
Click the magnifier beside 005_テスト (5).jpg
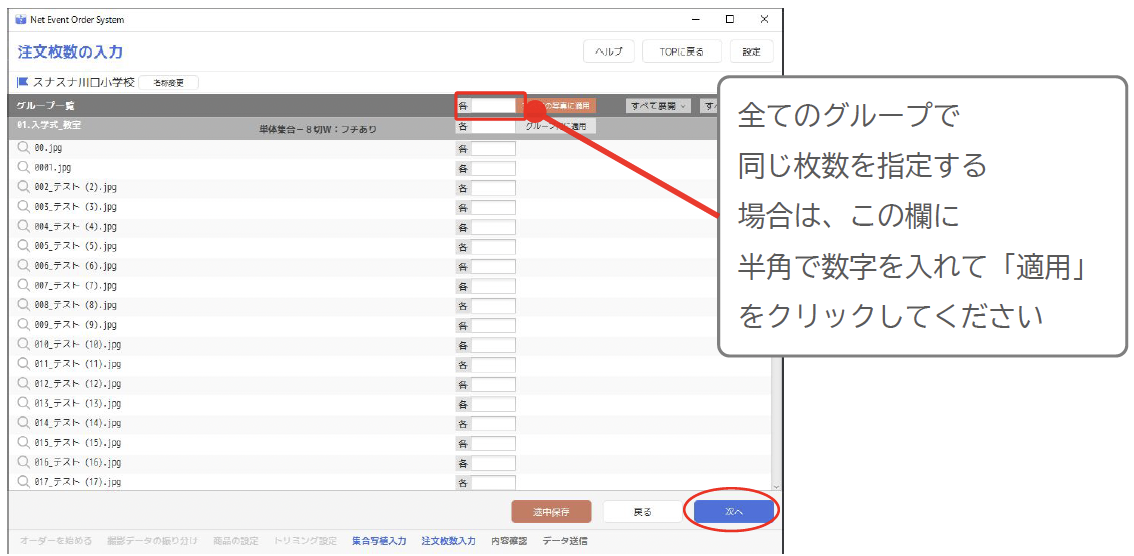[24, 246]
